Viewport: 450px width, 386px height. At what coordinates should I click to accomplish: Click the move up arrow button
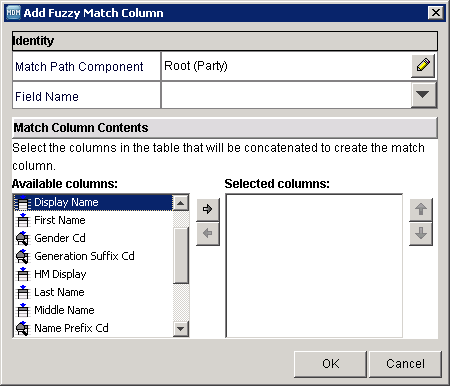pos(421,209)
